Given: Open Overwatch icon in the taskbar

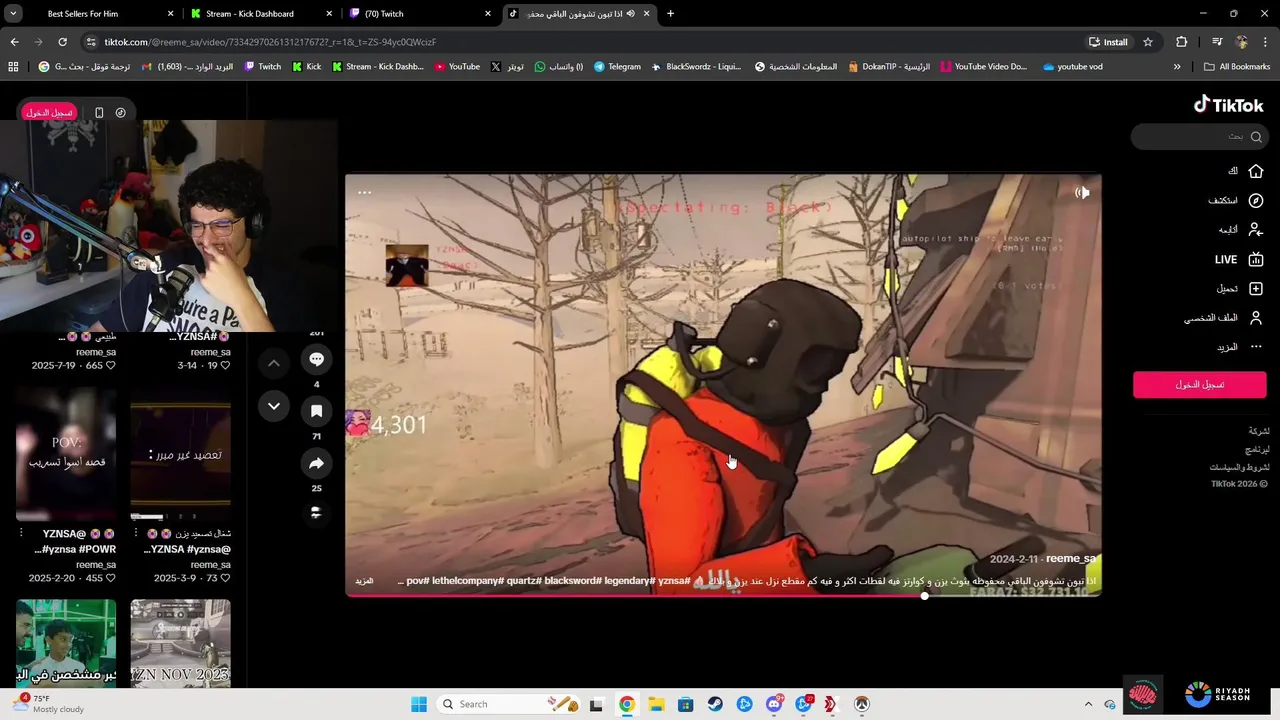Looking at the screenshot, I should click(862, 704).
